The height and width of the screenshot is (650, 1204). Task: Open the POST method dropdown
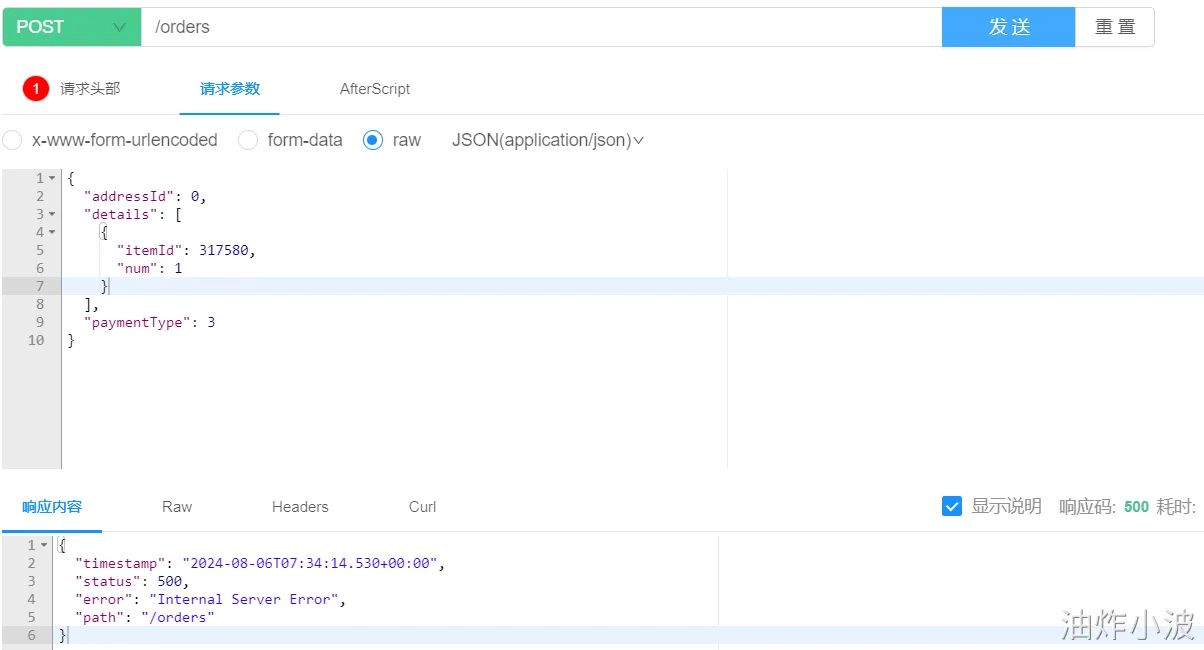[71, 27]
